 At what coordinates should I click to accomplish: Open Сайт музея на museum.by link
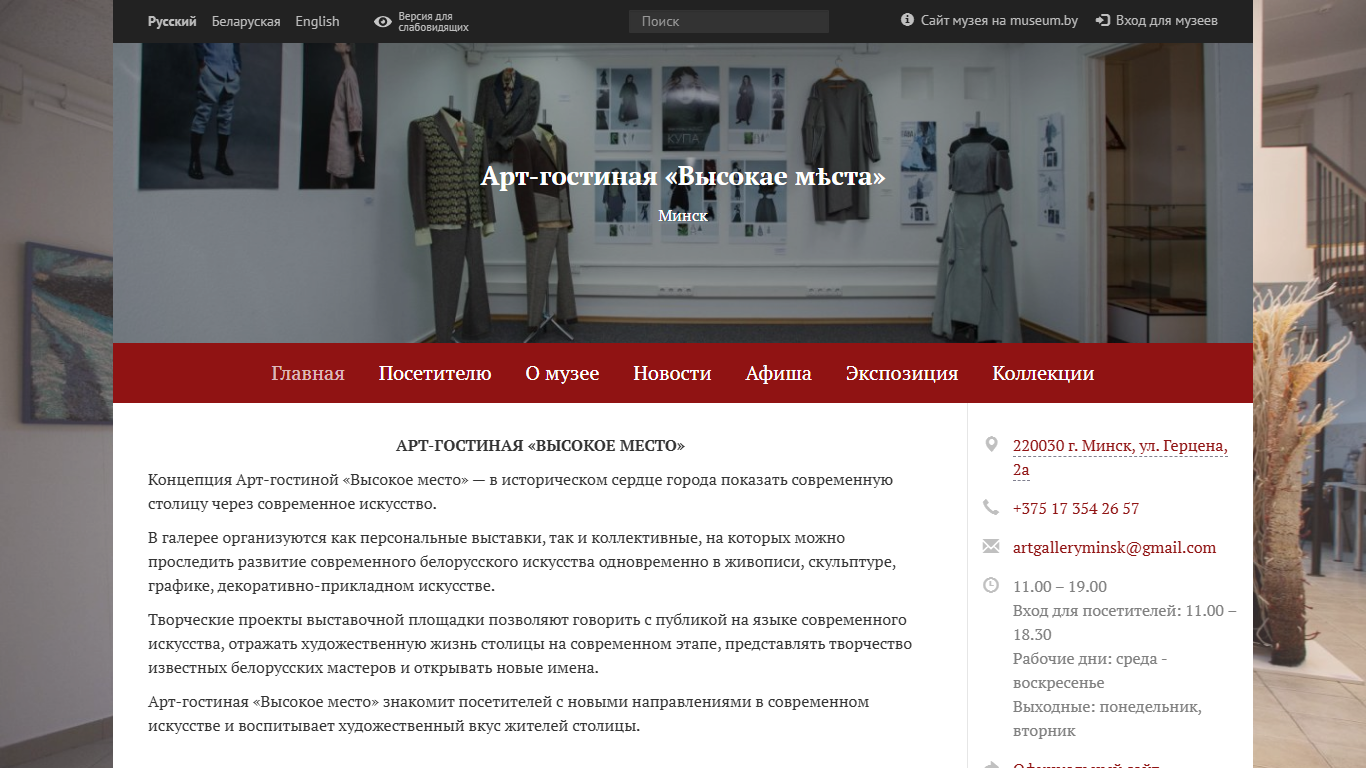click(x=999, y=20)
